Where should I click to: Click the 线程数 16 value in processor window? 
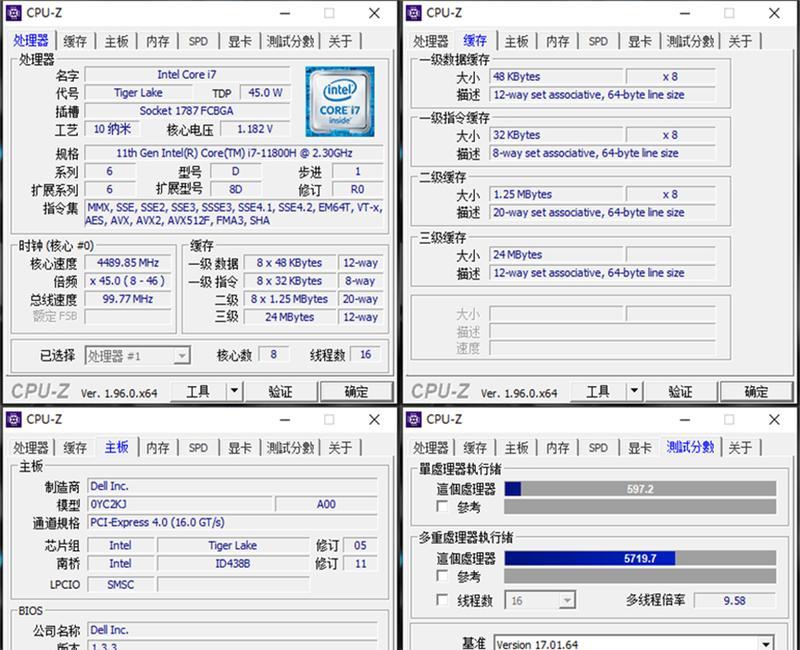click(x=366, y=355)
